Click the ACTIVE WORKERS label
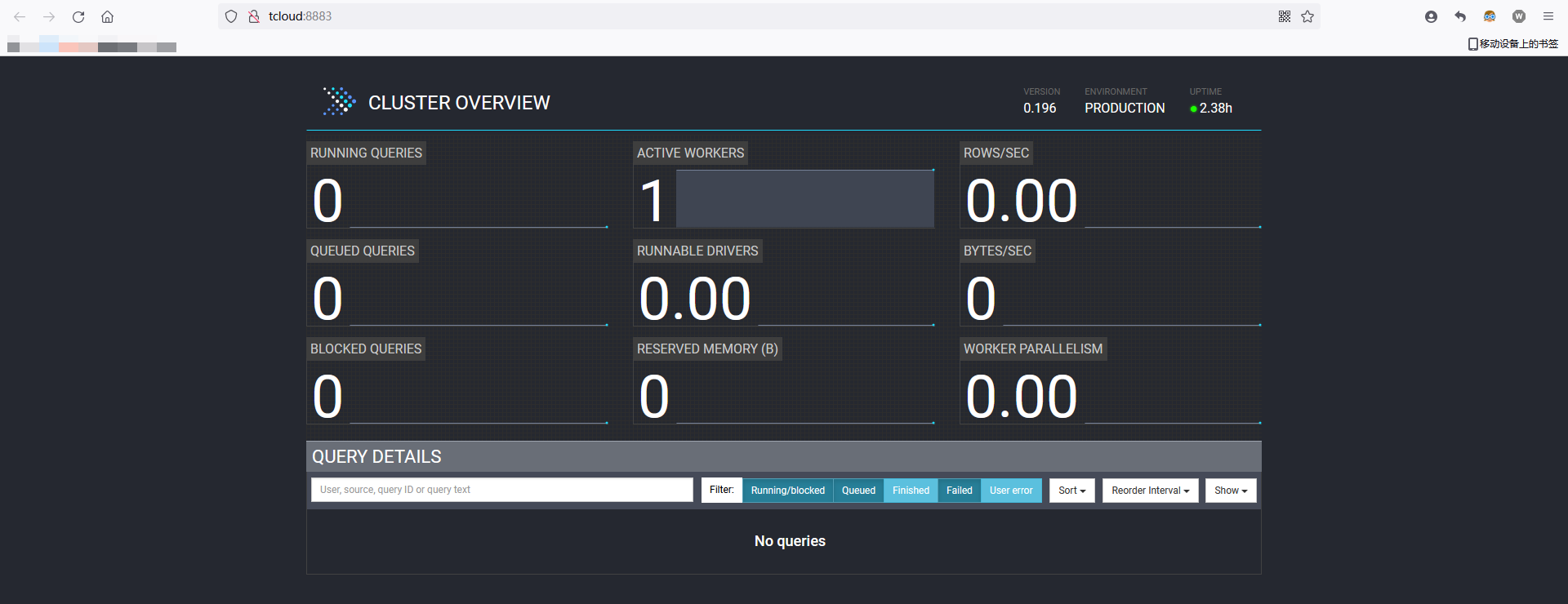Image resolution: width=1568 pixels, height=604 pixels. [x=691, y=153]
